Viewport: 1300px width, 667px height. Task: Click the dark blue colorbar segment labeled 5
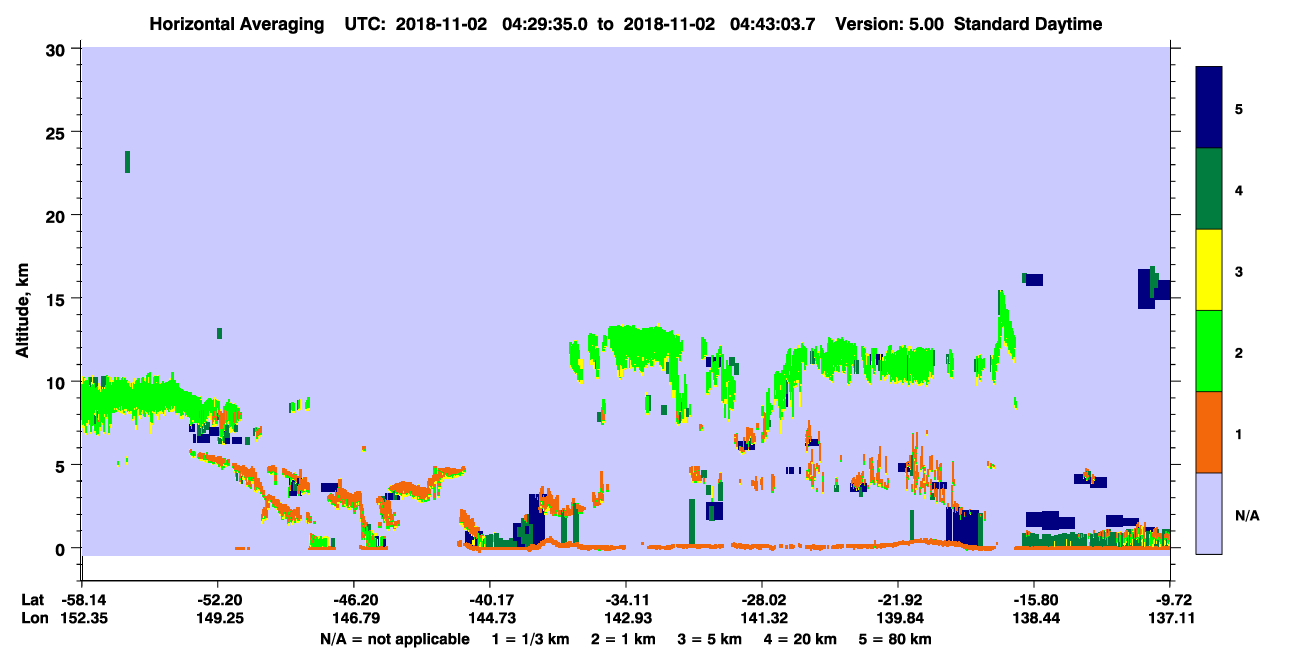click(x=1209, y=108)
